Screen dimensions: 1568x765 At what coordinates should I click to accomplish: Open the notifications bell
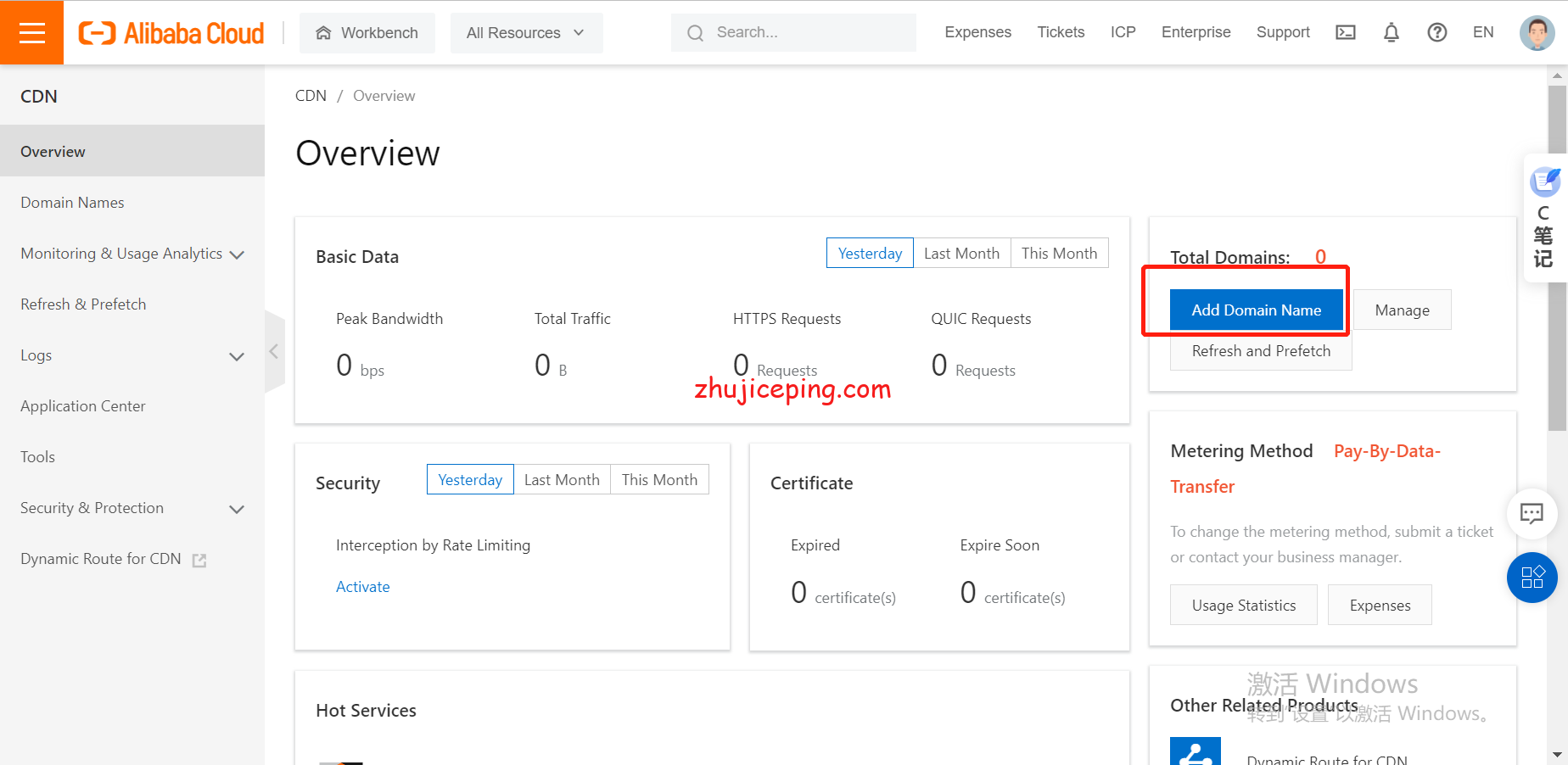(1392, 32)
